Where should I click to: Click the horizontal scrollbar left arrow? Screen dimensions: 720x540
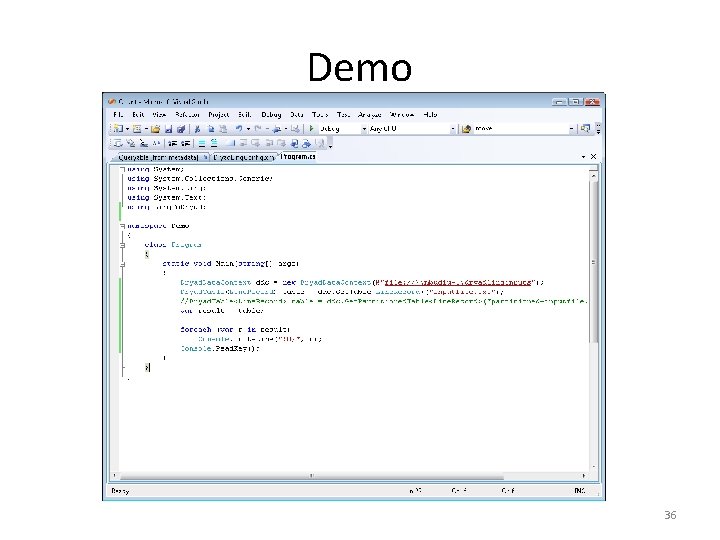(115, 476)
